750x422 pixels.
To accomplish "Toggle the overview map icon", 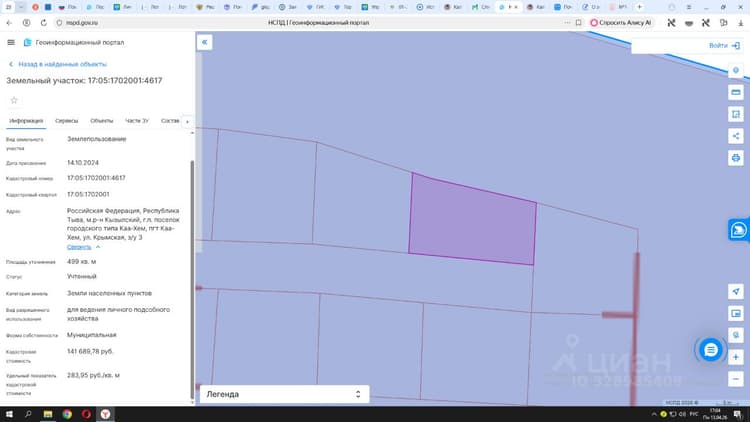I will coord(736,313).
